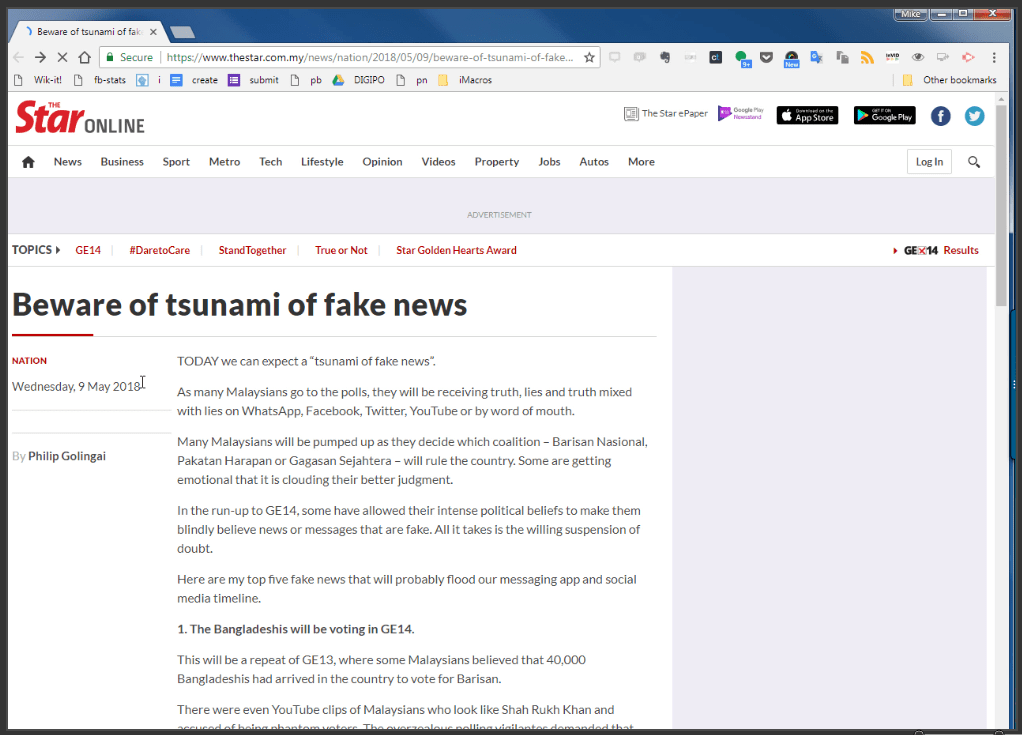
Task: Open the Pocket extension icon
Action: click(767, 58)
